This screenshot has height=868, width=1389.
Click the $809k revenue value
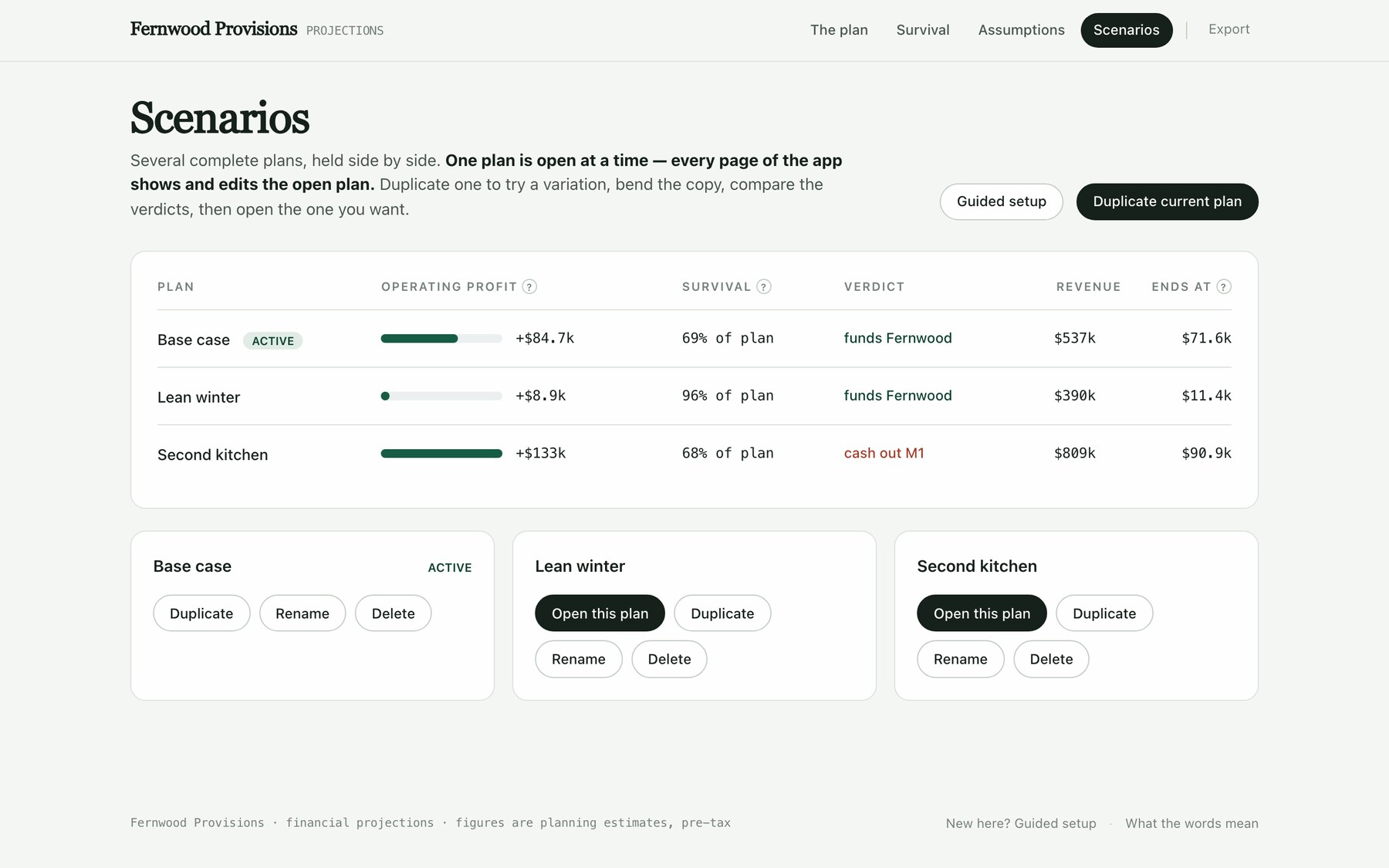[1074, 453]
